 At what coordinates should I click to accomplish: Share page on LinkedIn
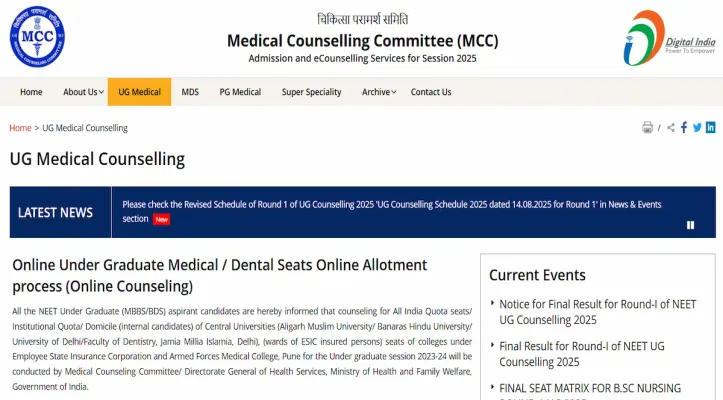click(x=710, y=127)
